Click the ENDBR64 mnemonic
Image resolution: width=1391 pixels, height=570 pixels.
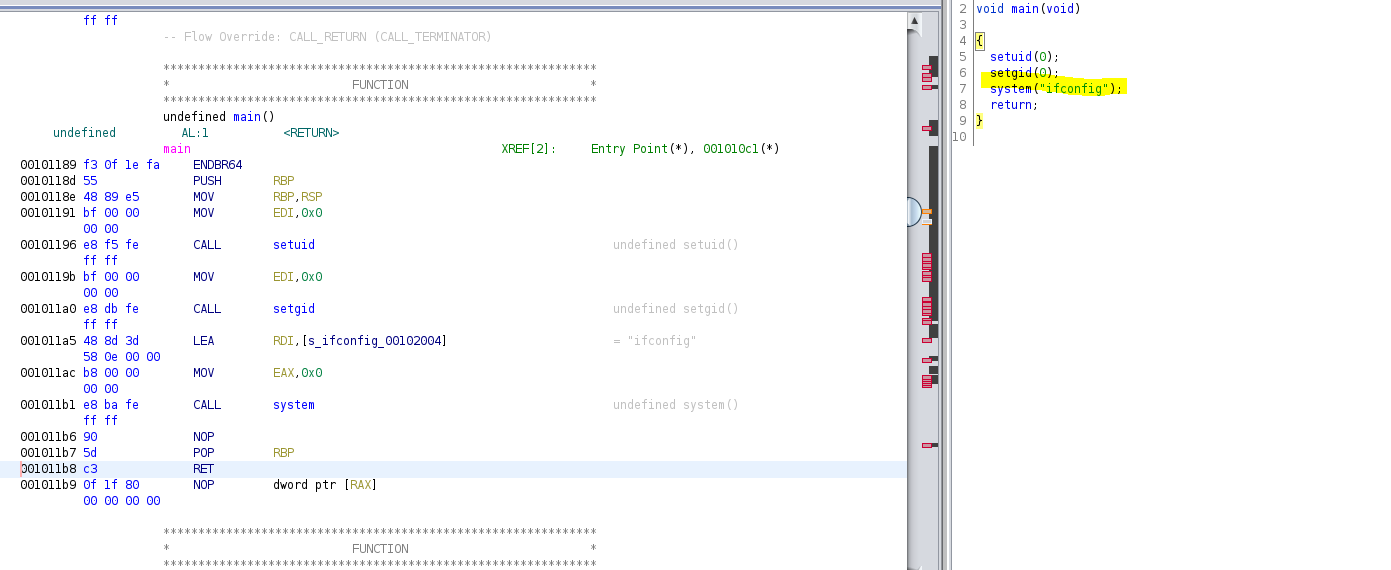[218, 165]
